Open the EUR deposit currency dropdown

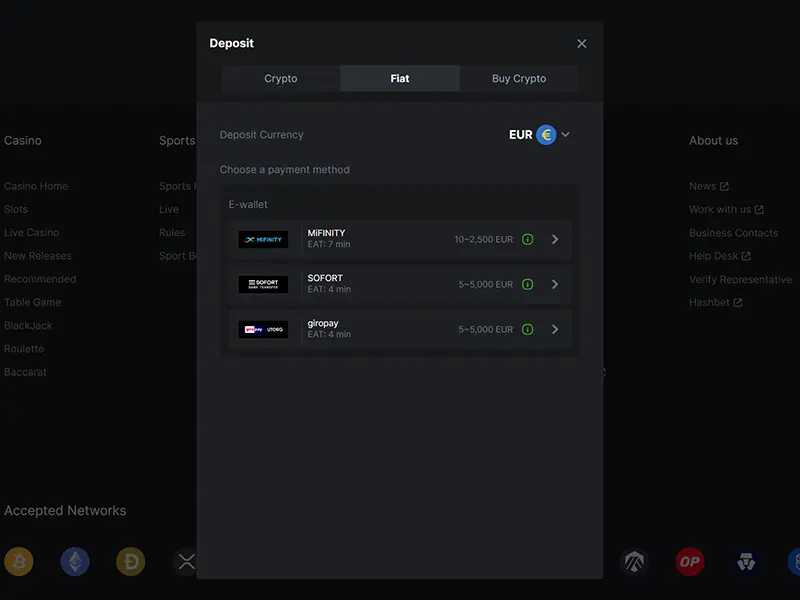click(x=539, y=135)
